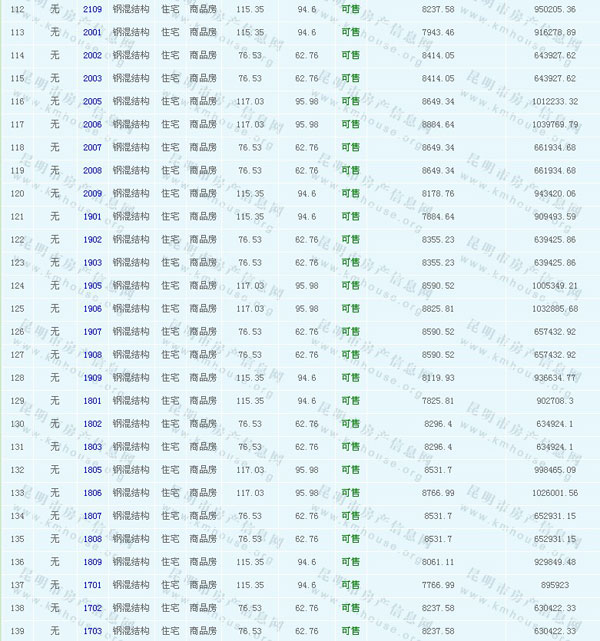
Task: Open the 1805 room link
Action: 92,470
